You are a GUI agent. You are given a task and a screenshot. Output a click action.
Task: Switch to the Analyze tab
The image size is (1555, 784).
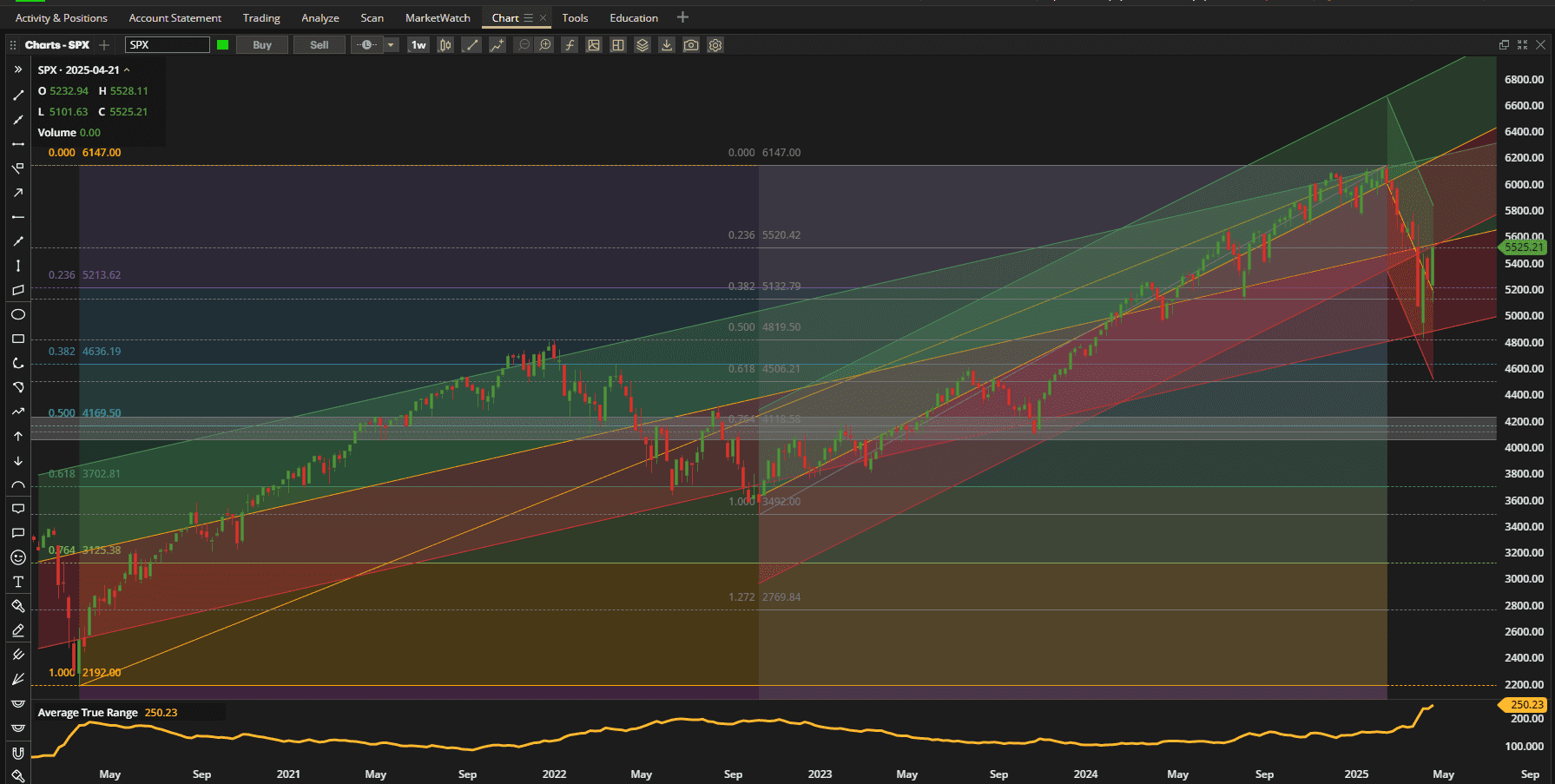pos(320,18)
